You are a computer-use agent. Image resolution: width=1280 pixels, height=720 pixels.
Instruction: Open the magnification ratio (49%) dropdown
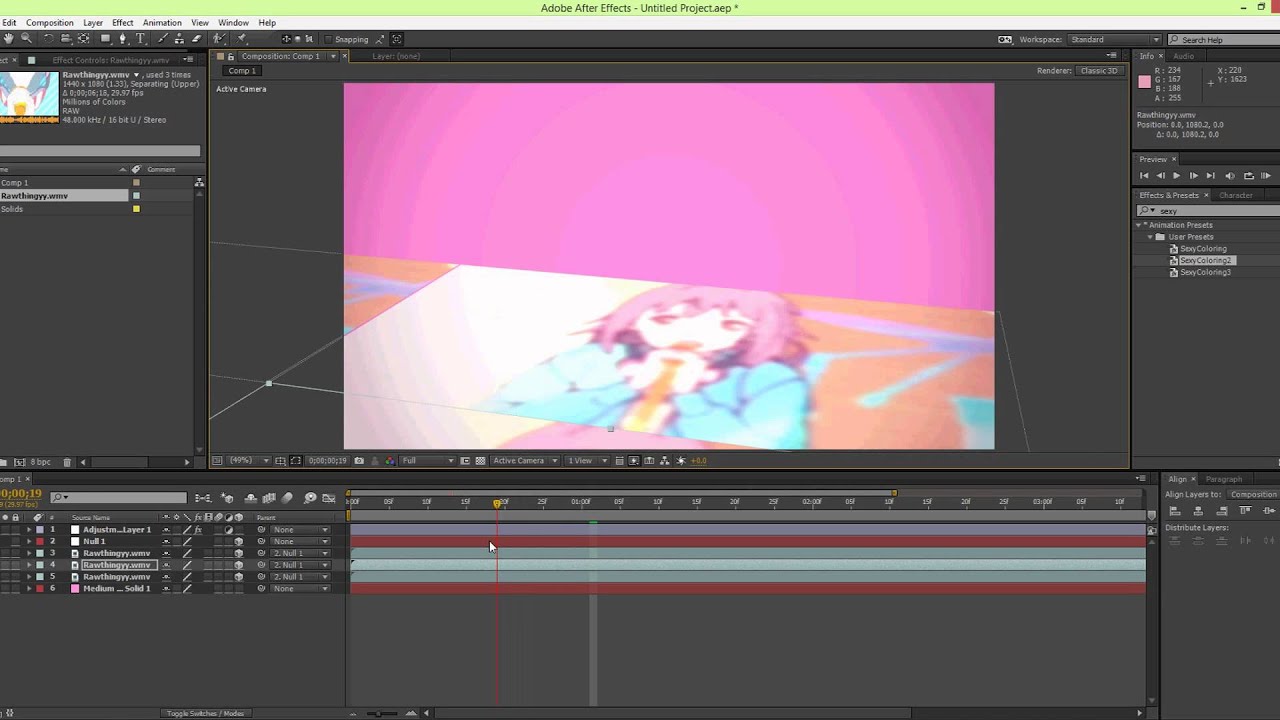point(250,461)
